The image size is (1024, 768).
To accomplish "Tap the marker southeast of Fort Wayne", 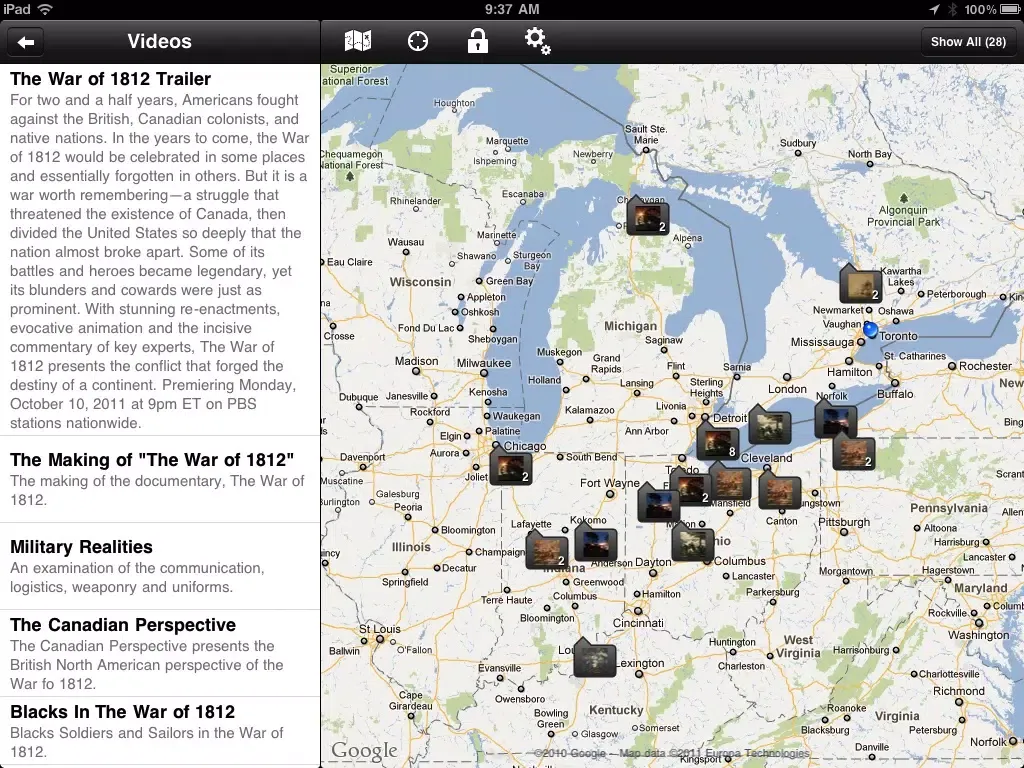I will click(x=658, y=504).
